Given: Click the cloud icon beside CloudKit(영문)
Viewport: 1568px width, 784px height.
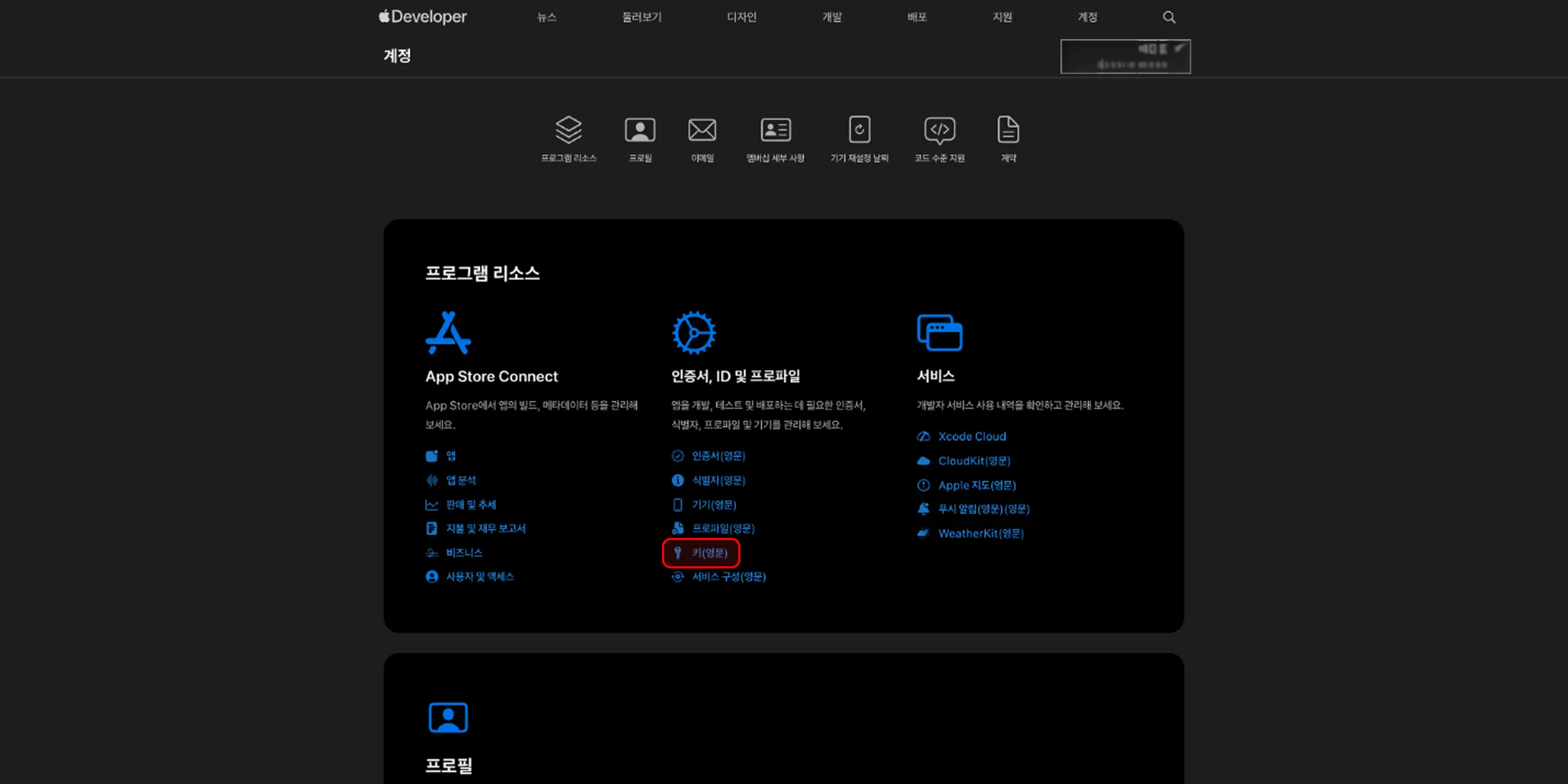Looking at the screenshot, I should (x=923, y=461).
